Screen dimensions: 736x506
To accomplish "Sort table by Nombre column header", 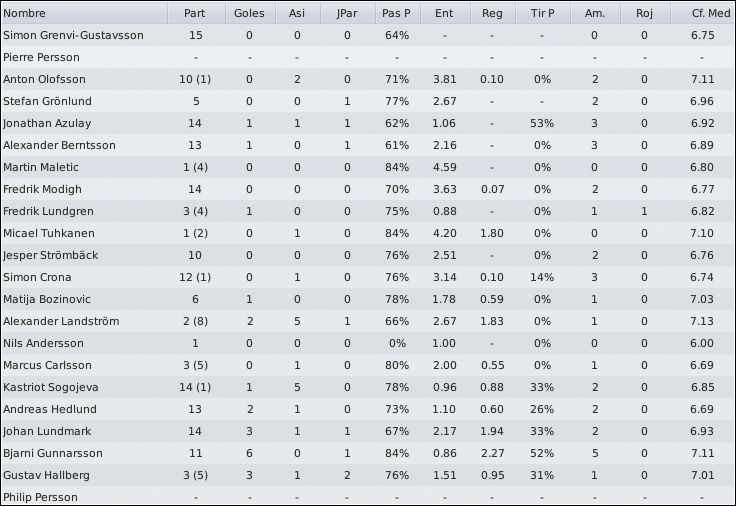I will point(84,13).
